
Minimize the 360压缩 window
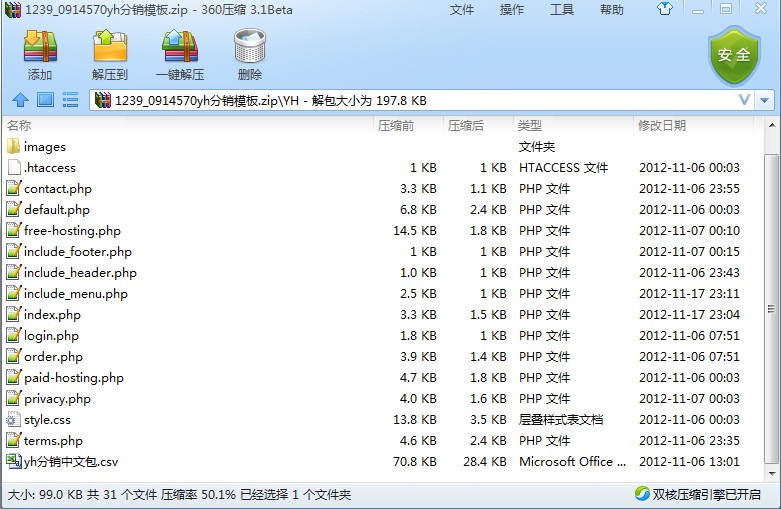698,9
